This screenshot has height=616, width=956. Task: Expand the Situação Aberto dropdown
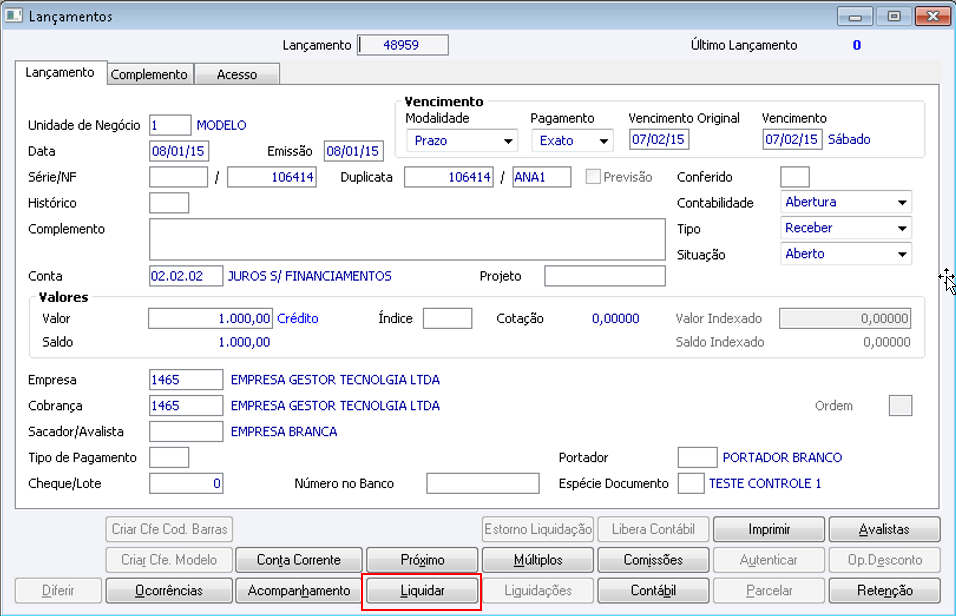(x=846, y=254)
